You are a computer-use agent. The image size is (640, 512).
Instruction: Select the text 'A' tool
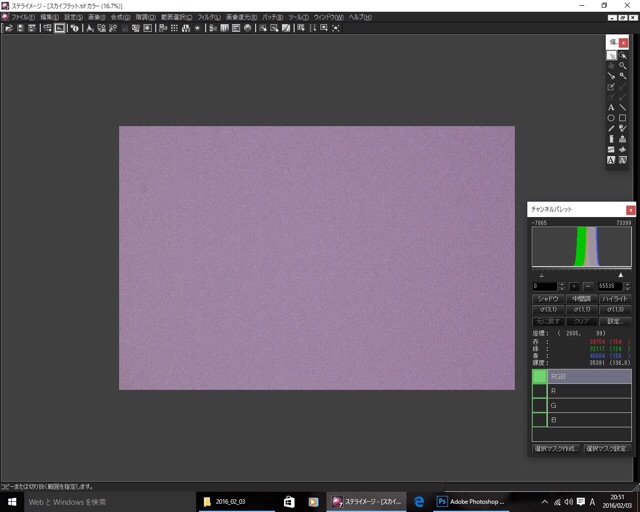tap(611, 107)
